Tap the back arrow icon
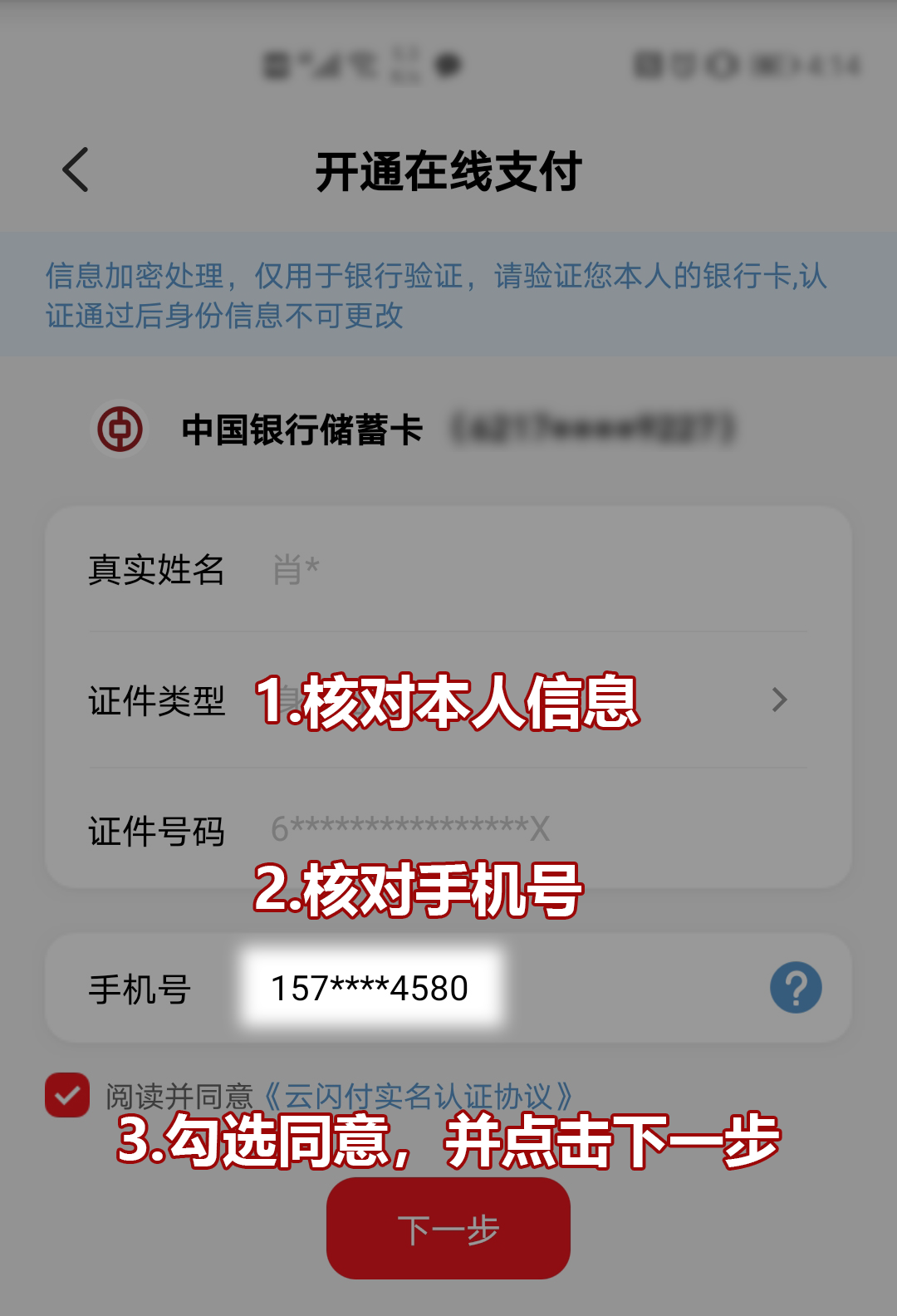The height and width of the screenshot is (1316, 897). click(x=76, y=170)
